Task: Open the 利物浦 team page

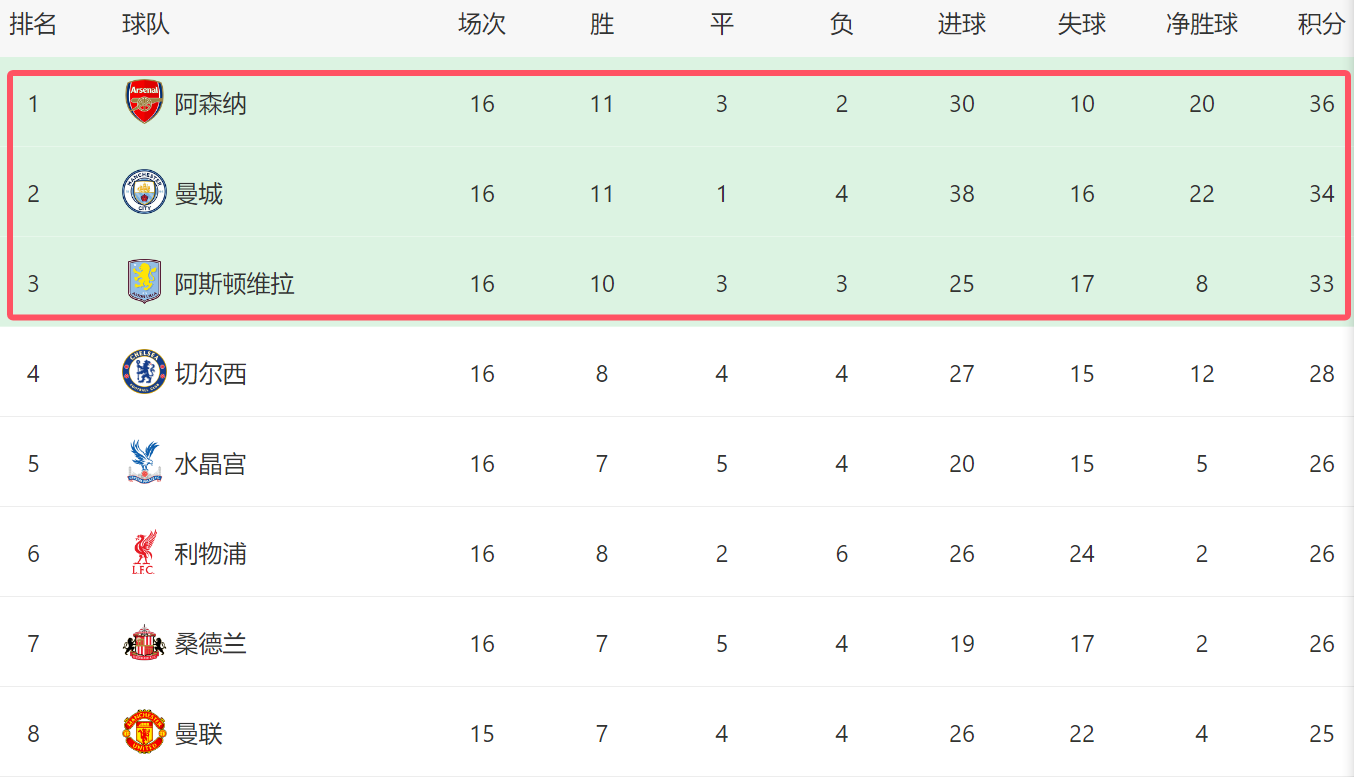Action: [210, 554]
